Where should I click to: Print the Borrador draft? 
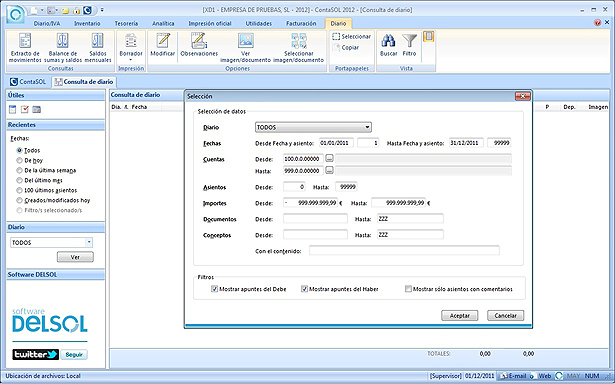tap(131, 44)
